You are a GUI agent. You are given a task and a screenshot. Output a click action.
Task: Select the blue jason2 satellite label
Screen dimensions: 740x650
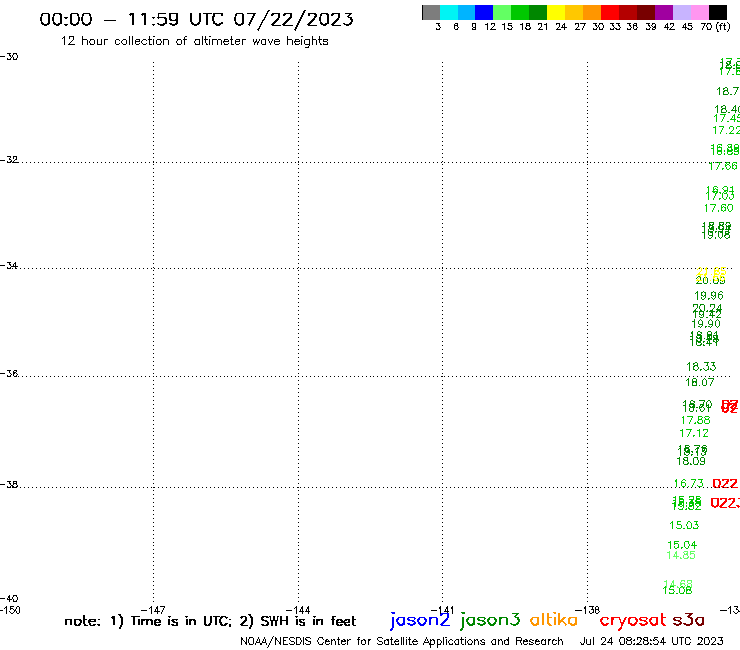click(420, 620)
